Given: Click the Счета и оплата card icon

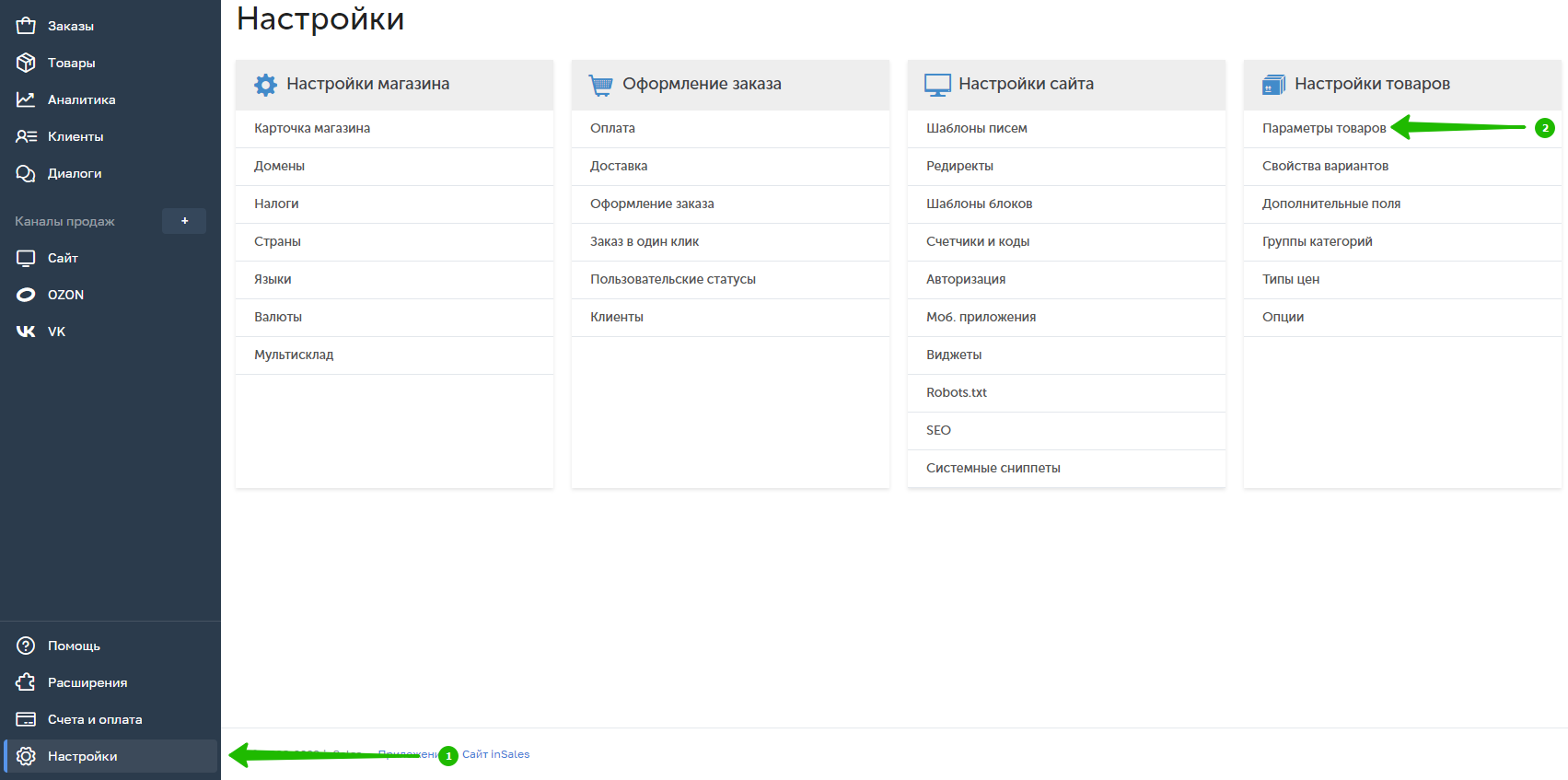Looking at the screenshot, I should tap(26, 719).
